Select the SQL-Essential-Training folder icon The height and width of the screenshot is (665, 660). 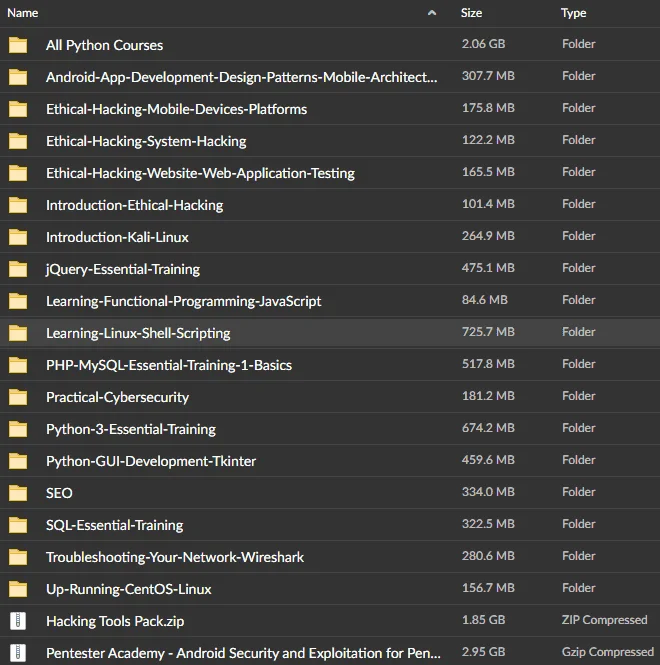coord(18,525)
